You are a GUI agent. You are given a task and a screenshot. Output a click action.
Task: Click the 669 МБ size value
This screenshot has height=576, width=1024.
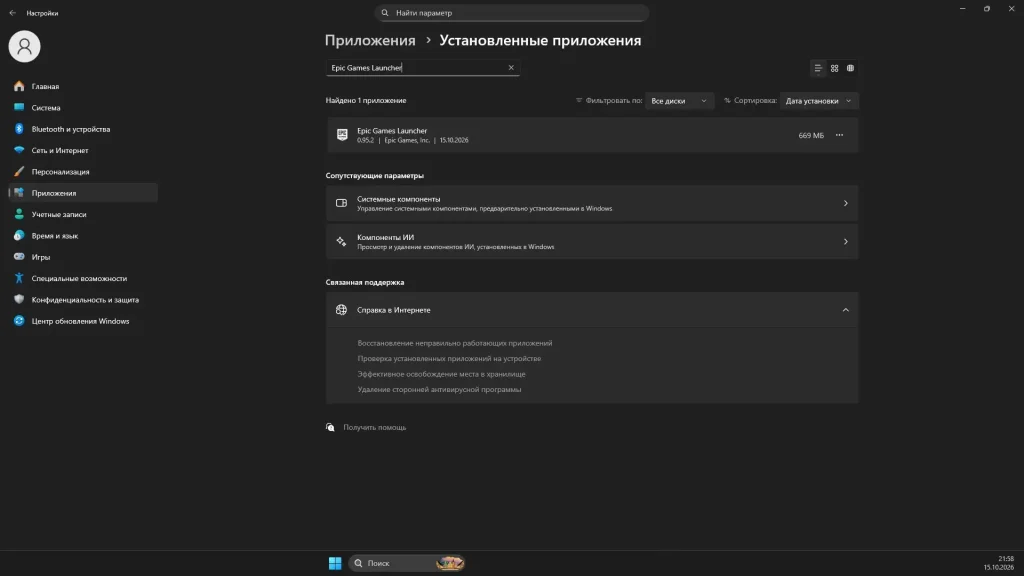[x=811, y=135]
